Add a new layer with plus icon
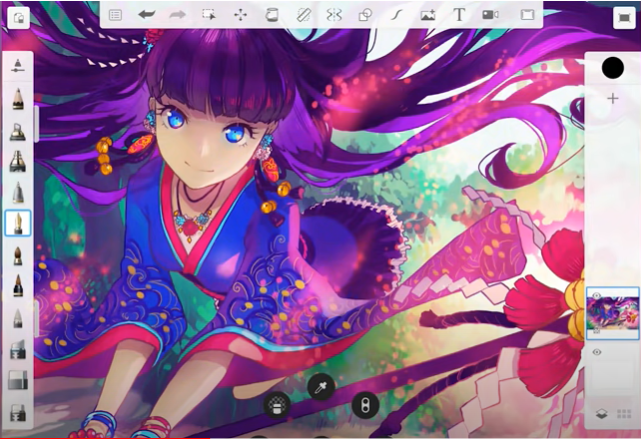641x439 pixels. pos(612,99)
